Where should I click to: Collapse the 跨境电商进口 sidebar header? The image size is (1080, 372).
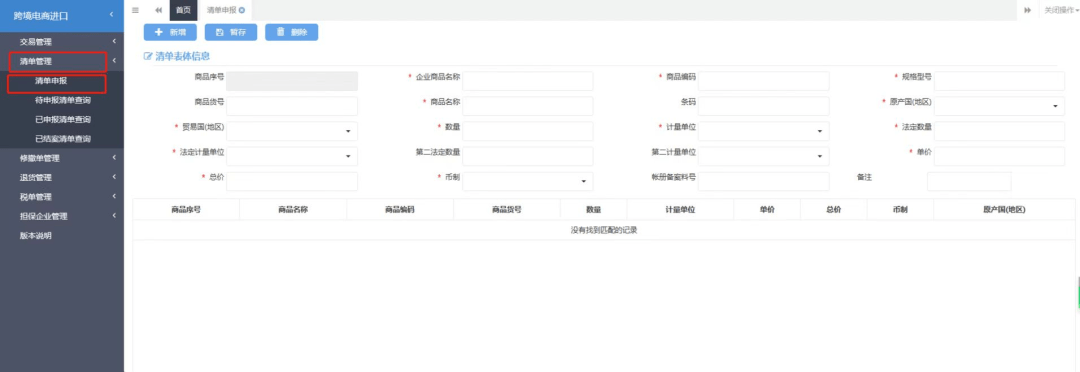pyautogui.click(x=62, y=15)
